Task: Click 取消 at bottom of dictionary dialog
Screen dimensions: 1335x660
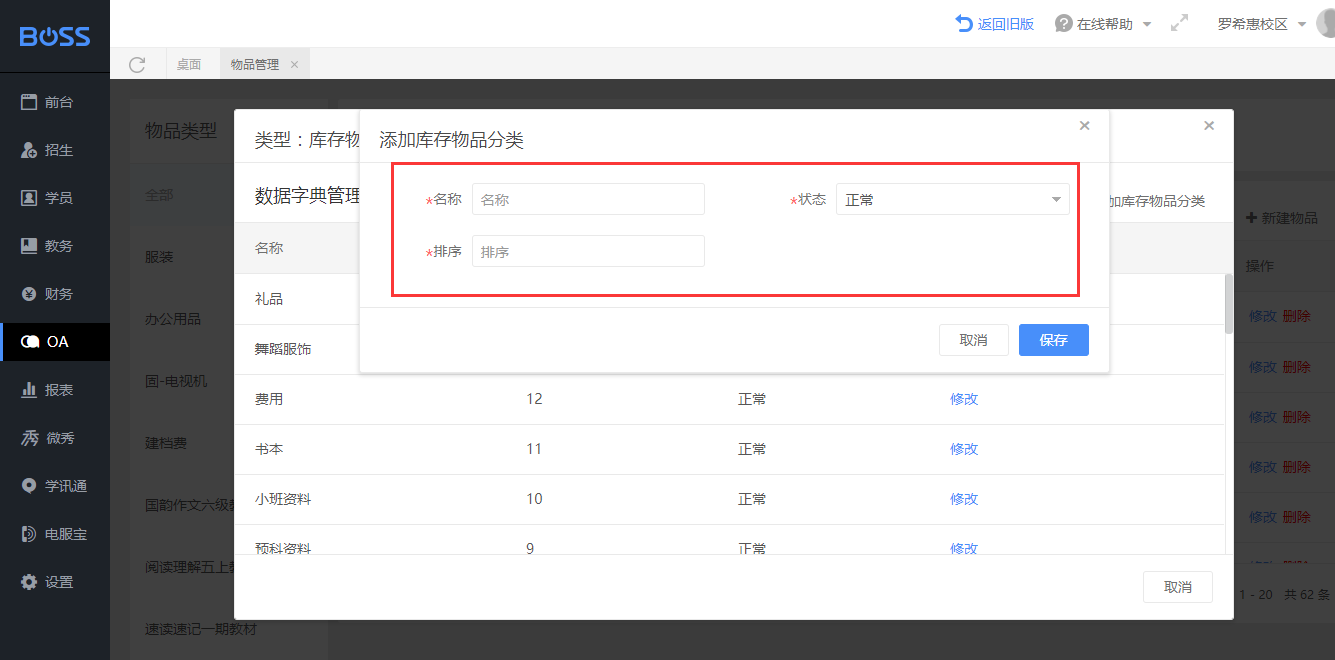Action: point(1178,587)
